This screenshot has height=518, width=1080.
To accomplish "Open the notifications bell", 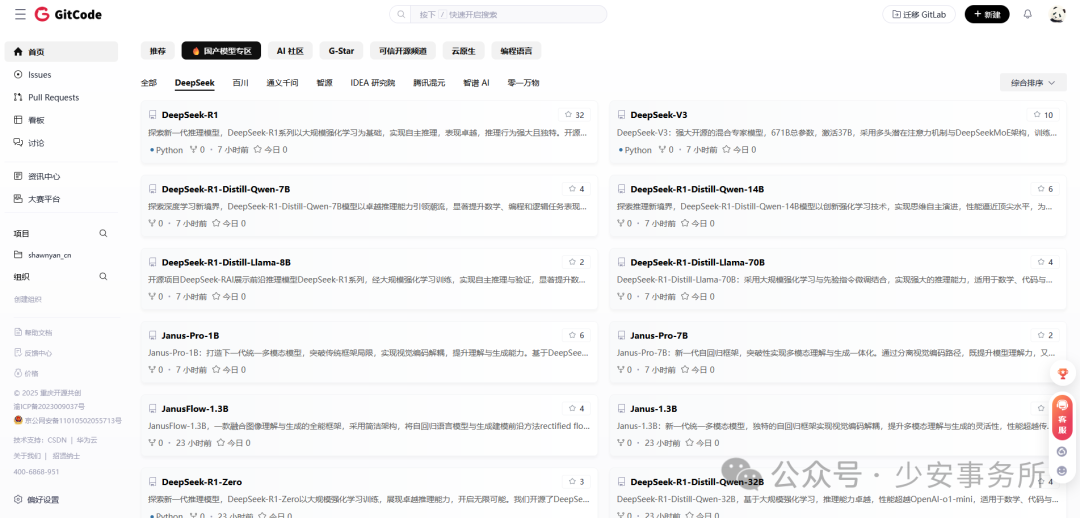I will pyautogui.click(x=1028, y=14).
